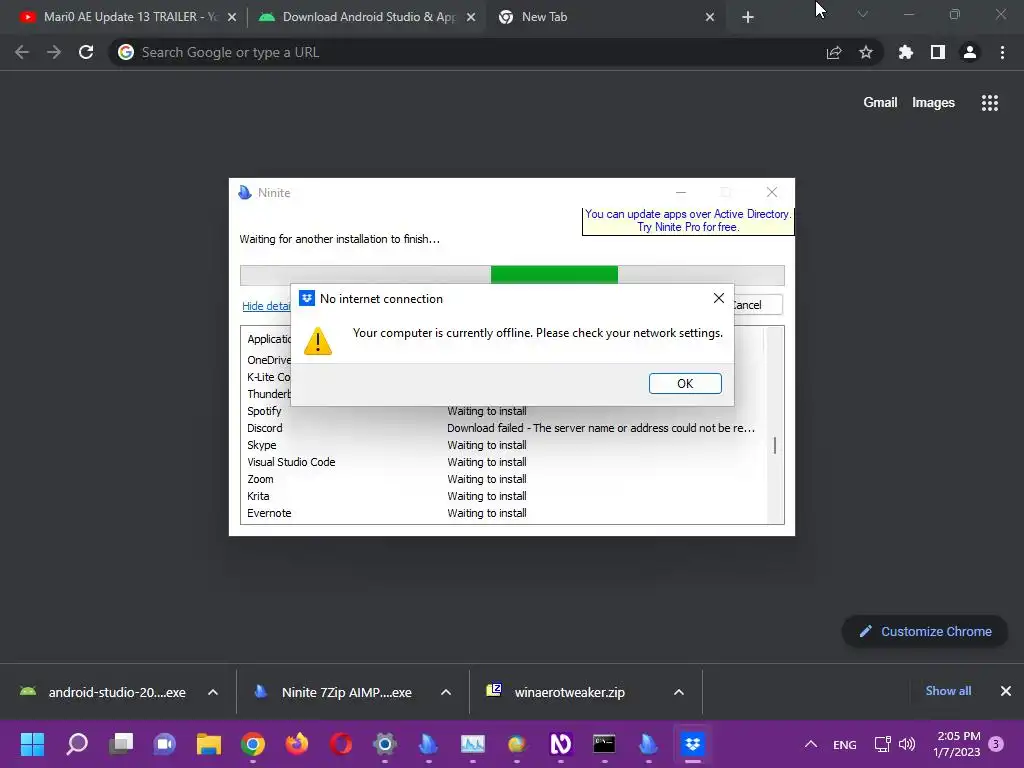Click the Try Ninite Pro for free link
This screenshot has width=1024, height=768.
coord(688,227)
